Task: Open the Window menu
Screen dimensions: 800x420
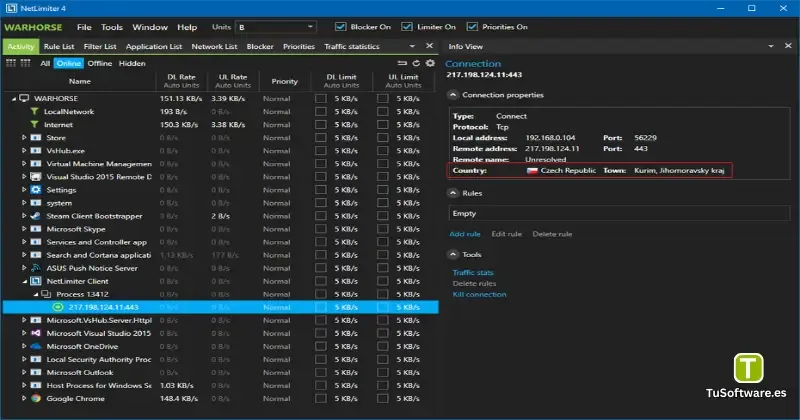Action: 150,27
